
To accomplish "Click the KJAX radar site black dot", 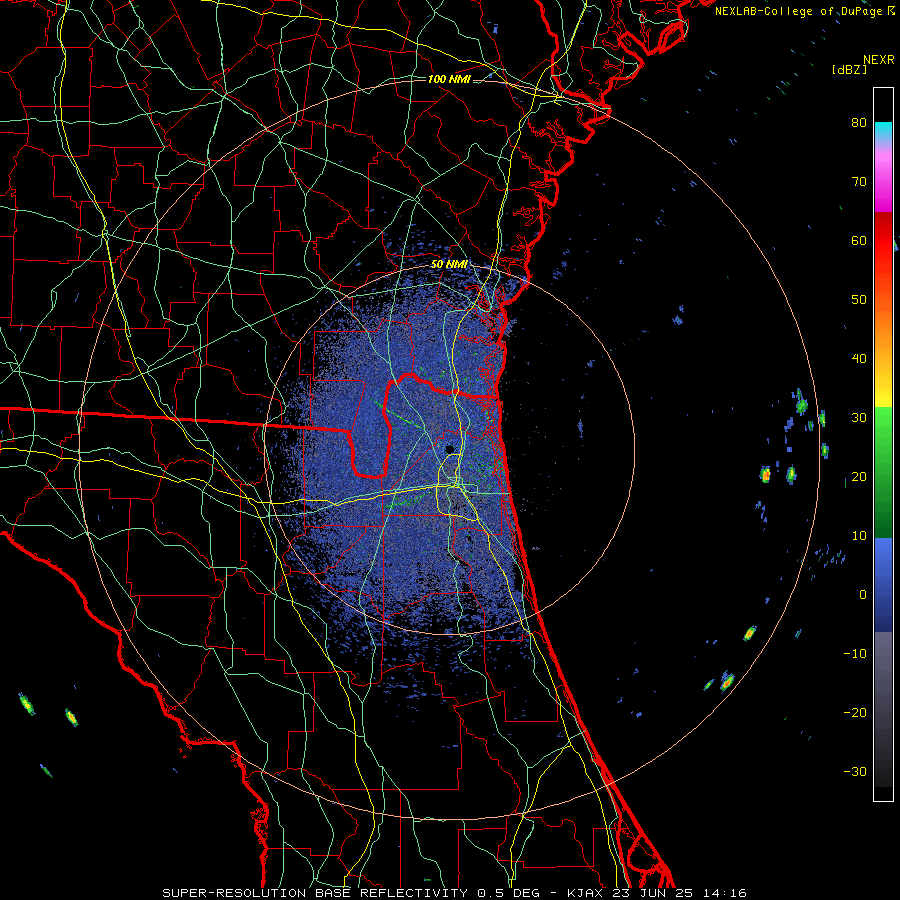I will pos(449,449).
